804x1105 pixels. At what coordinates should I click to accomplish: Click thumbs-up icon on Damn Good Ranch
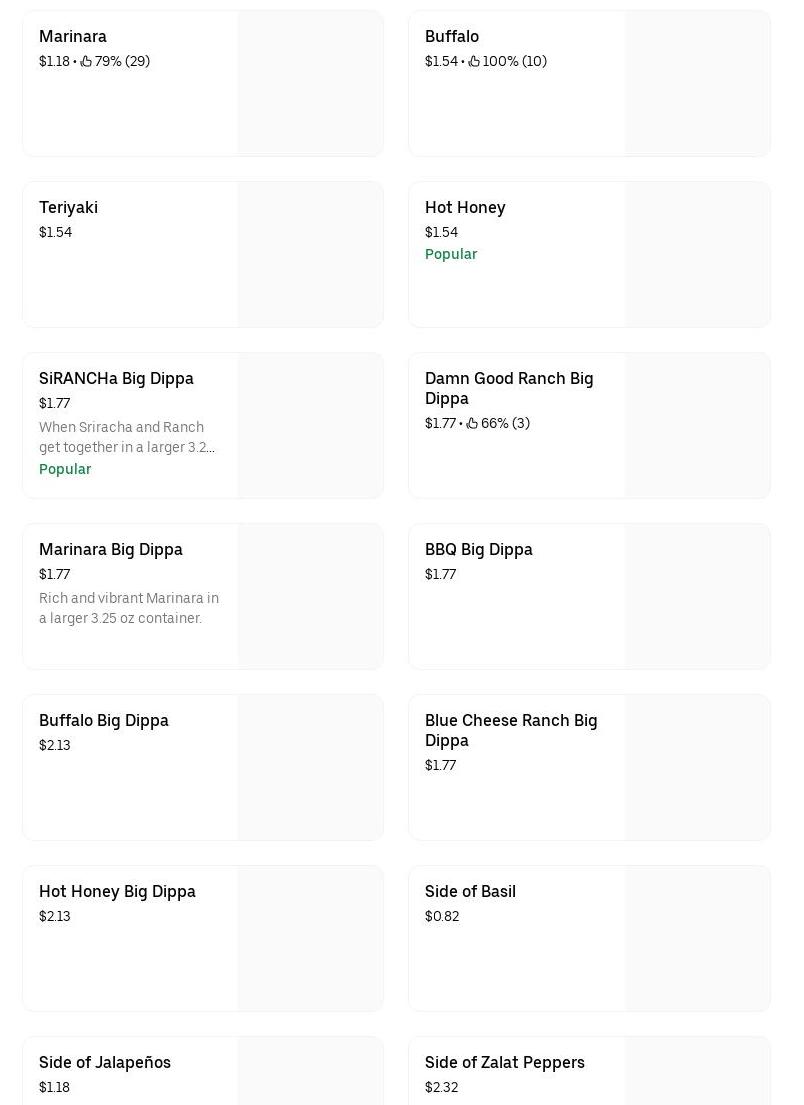(472, 423)
